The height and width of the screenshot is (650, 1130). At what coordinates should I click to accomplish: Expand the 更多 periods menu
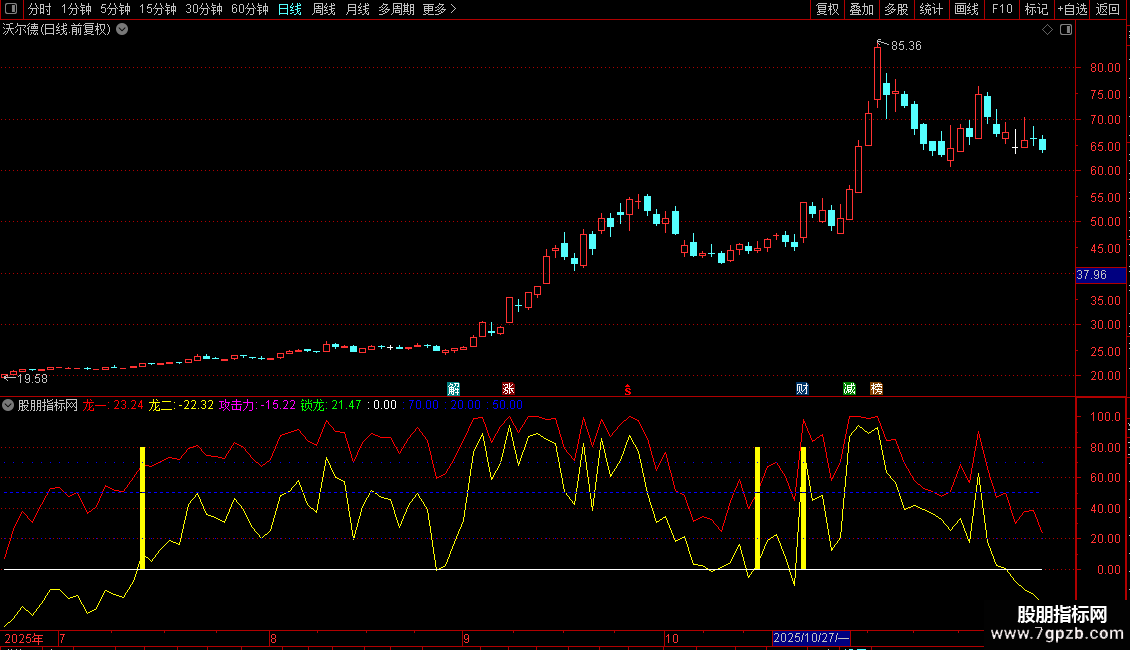(439, 9)
